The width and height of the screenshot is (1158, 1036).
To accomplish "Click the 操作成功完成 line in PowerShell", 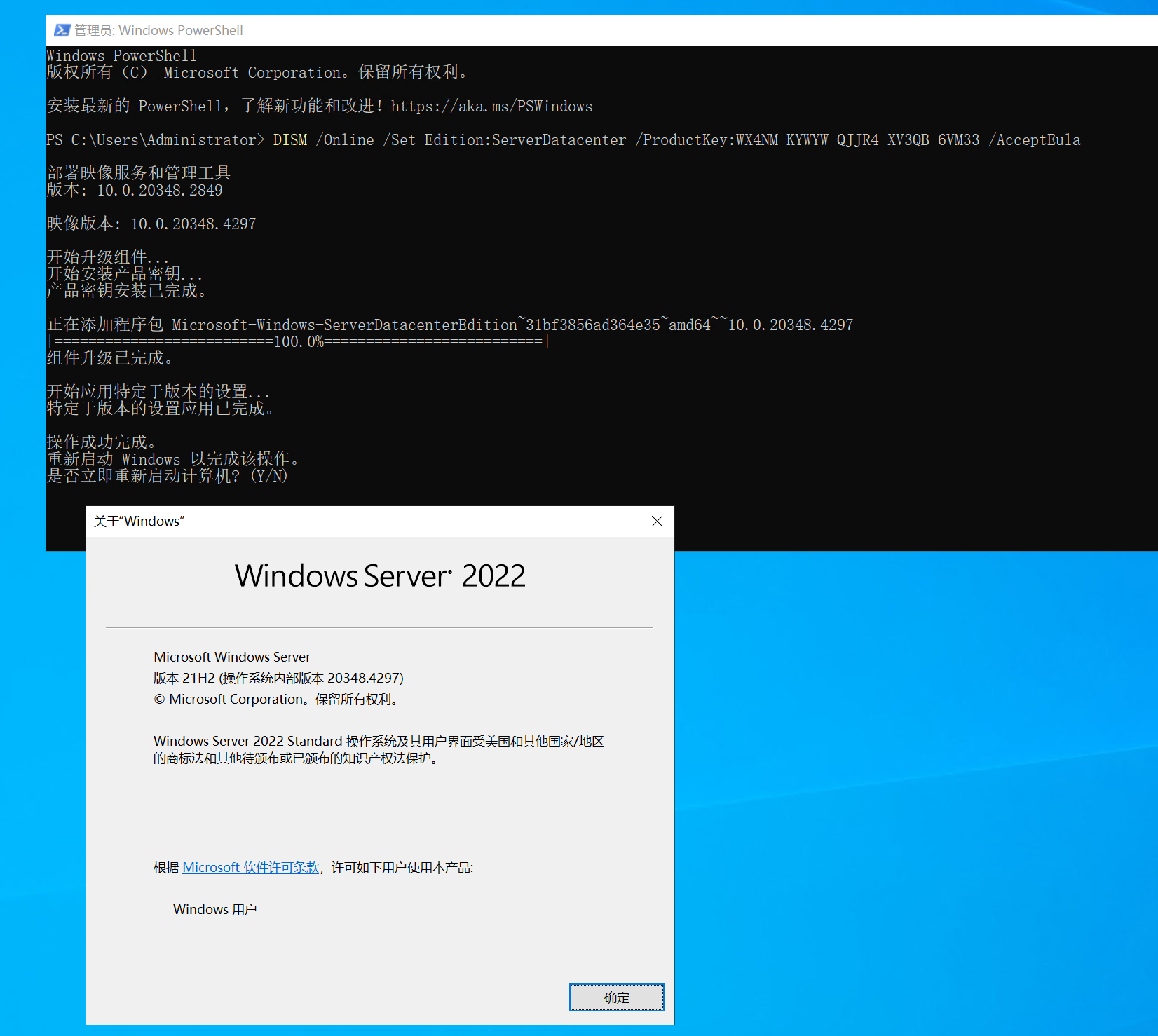I will click(x=102, y=442).
